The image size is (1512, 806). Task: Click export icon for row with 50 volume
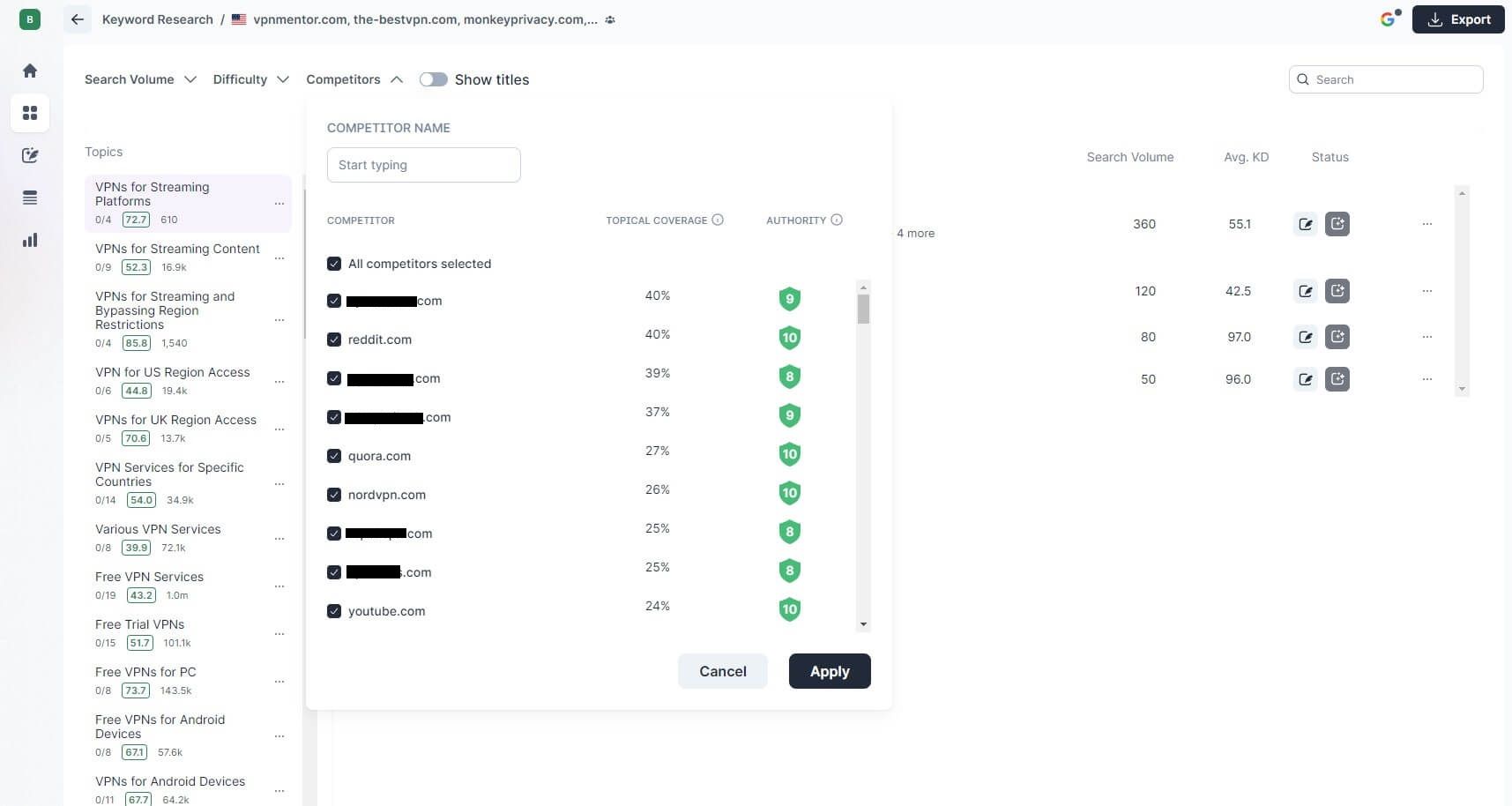tap(1337, 379)
